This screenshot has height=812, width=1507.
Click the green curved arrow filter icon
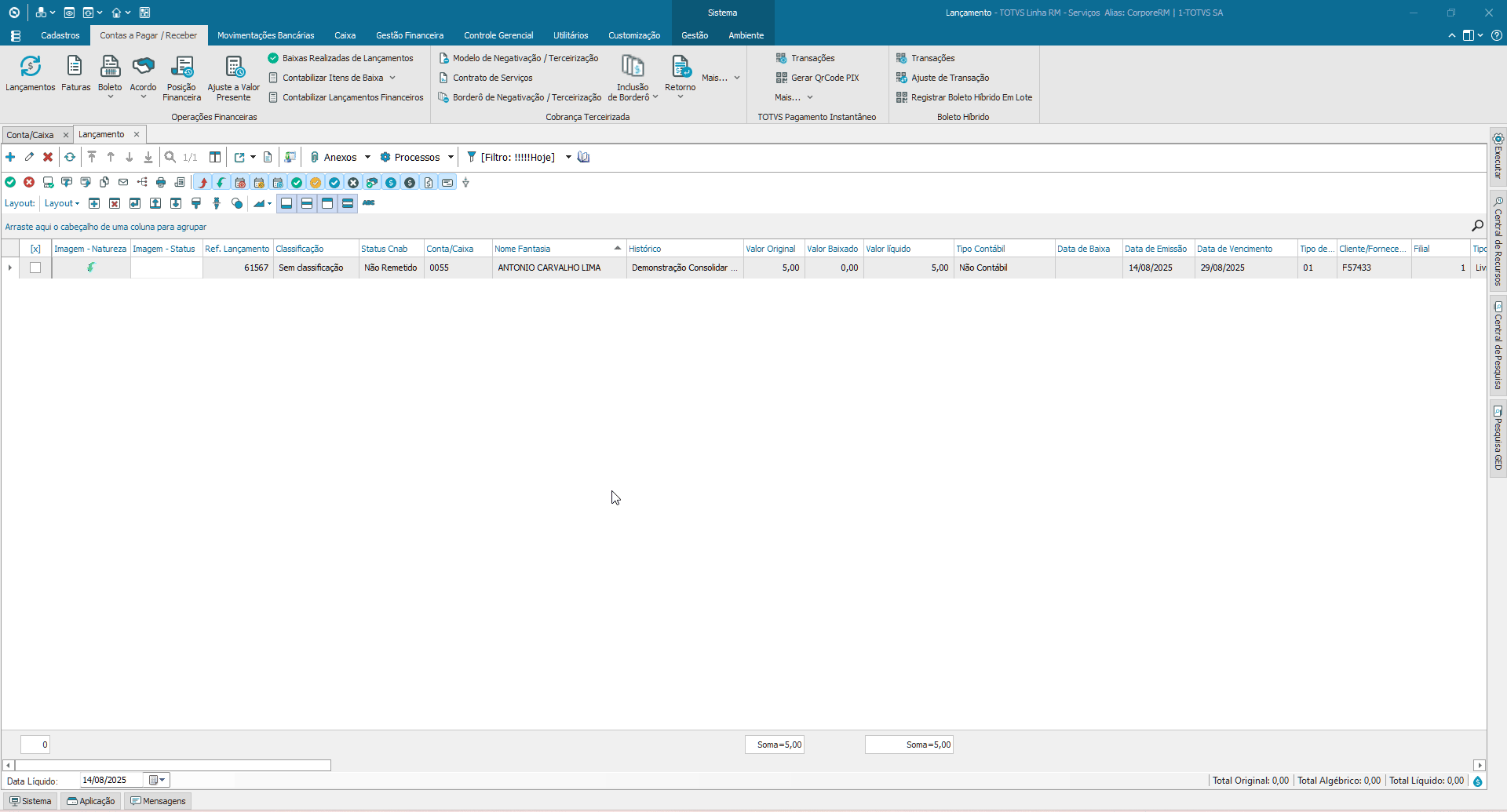221,182
